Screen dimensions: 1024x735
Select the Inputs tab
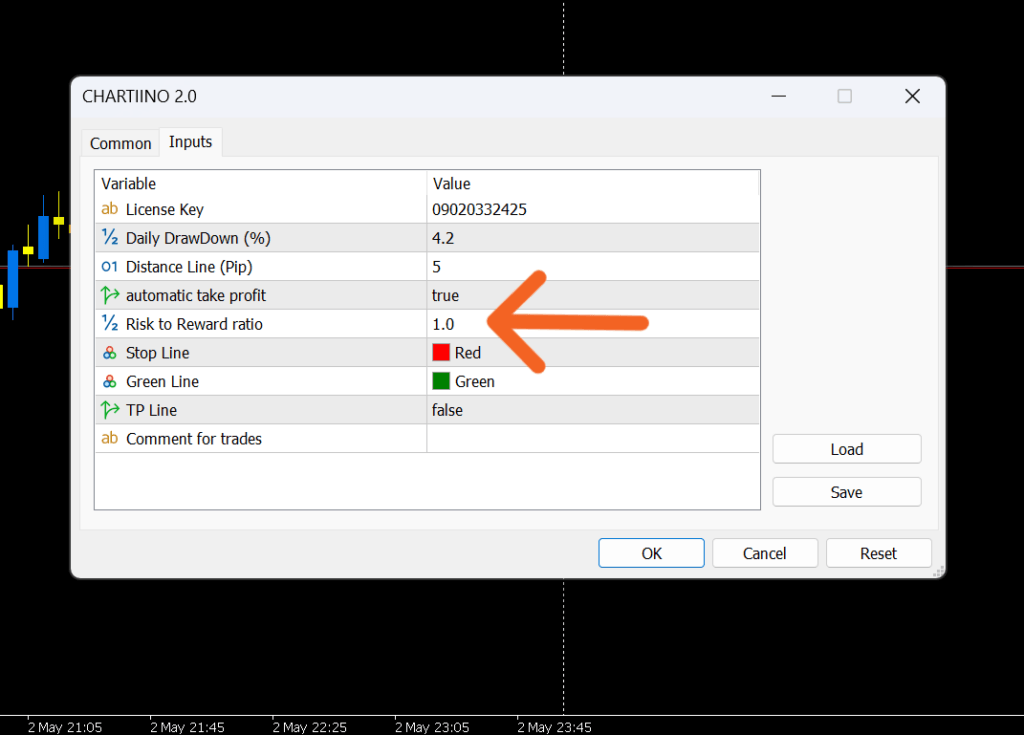[191, 142]
